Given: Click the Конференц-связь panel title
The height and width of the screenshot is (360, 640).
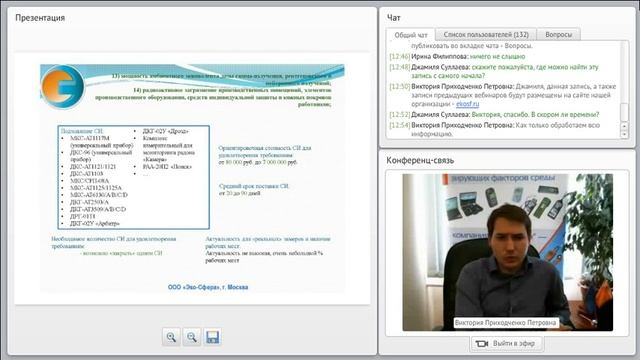Looking at the screenshot, I should point(420,160).
